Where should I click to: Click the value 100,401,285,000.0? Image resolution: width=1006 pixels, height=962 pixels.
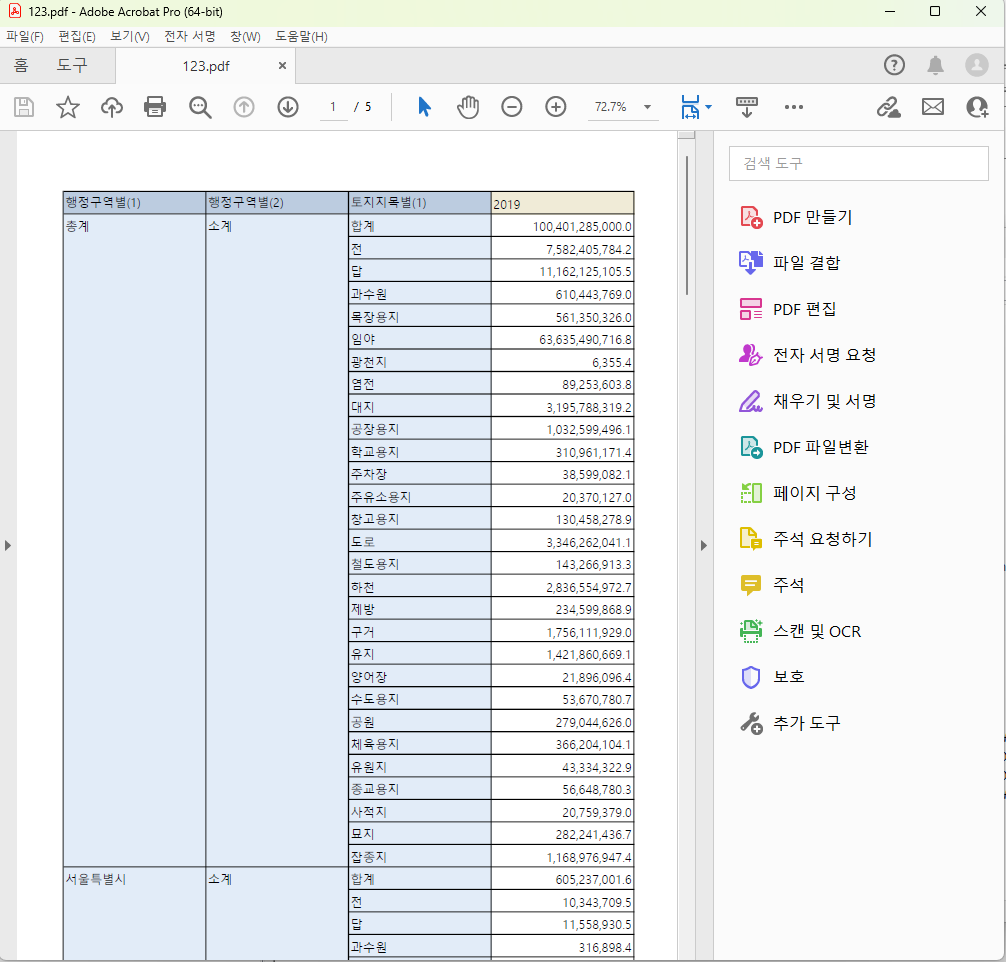pos(581,227)
